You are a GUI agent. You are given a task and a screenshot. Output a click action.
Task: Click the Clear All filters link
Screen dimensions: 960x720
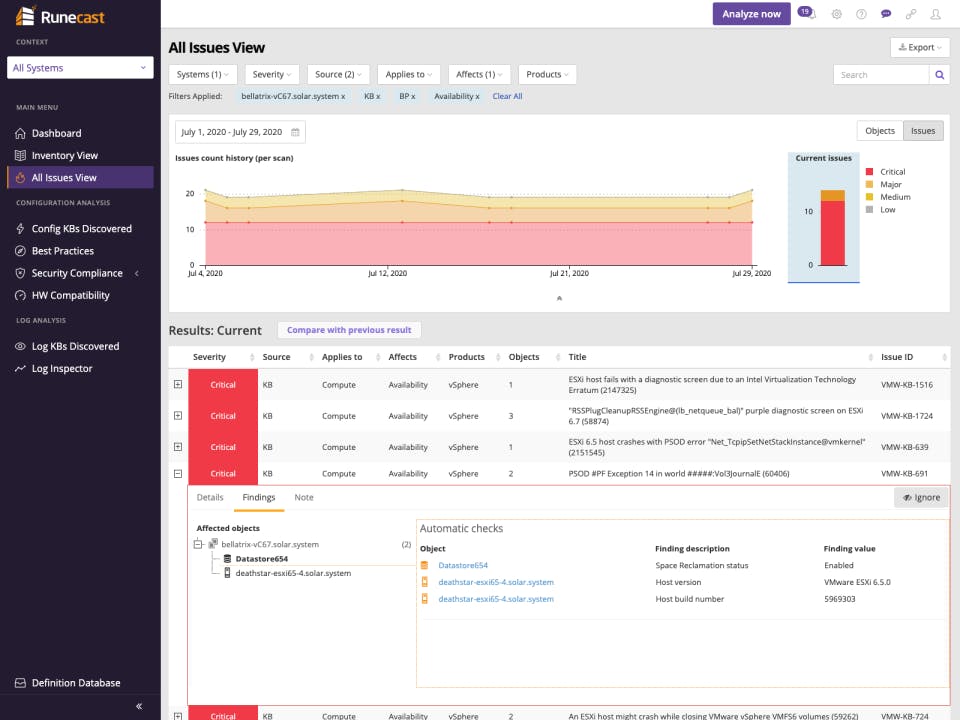[x=507, y=96]
